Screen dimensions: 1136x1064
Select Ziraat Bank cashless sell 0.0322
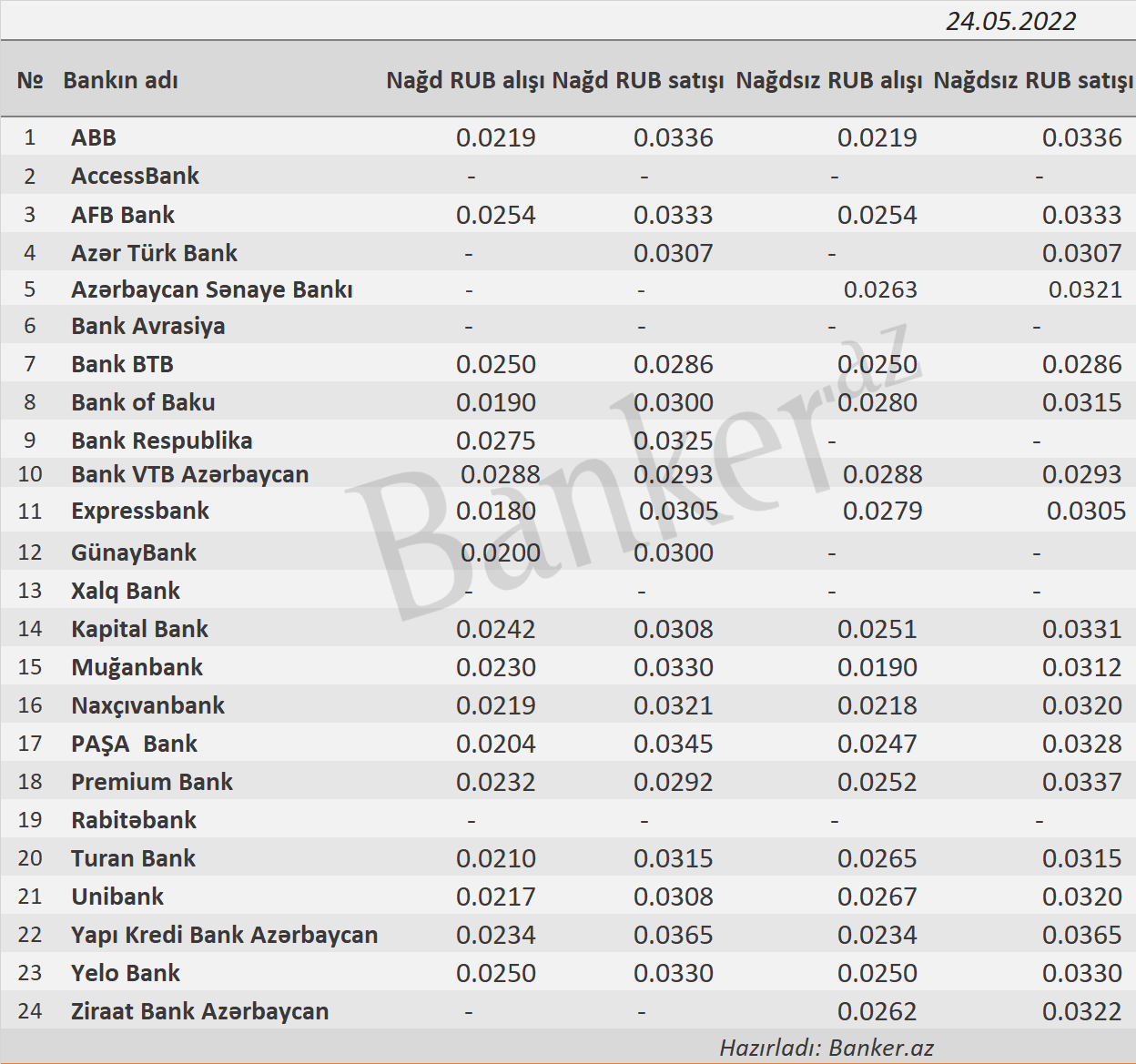pyautogui.click(x=1082, y=1011)
